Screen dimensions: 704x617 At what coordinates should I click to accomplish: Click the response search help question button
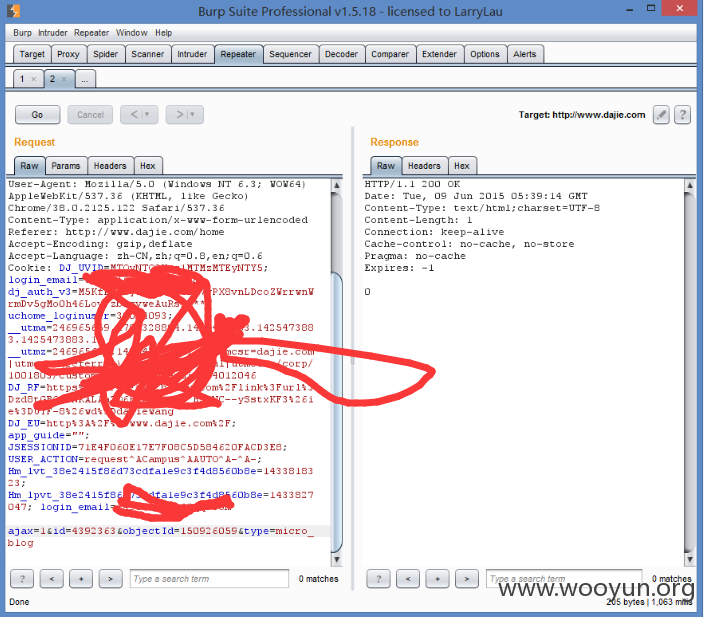pyautogui.click(x=378, y=579)
